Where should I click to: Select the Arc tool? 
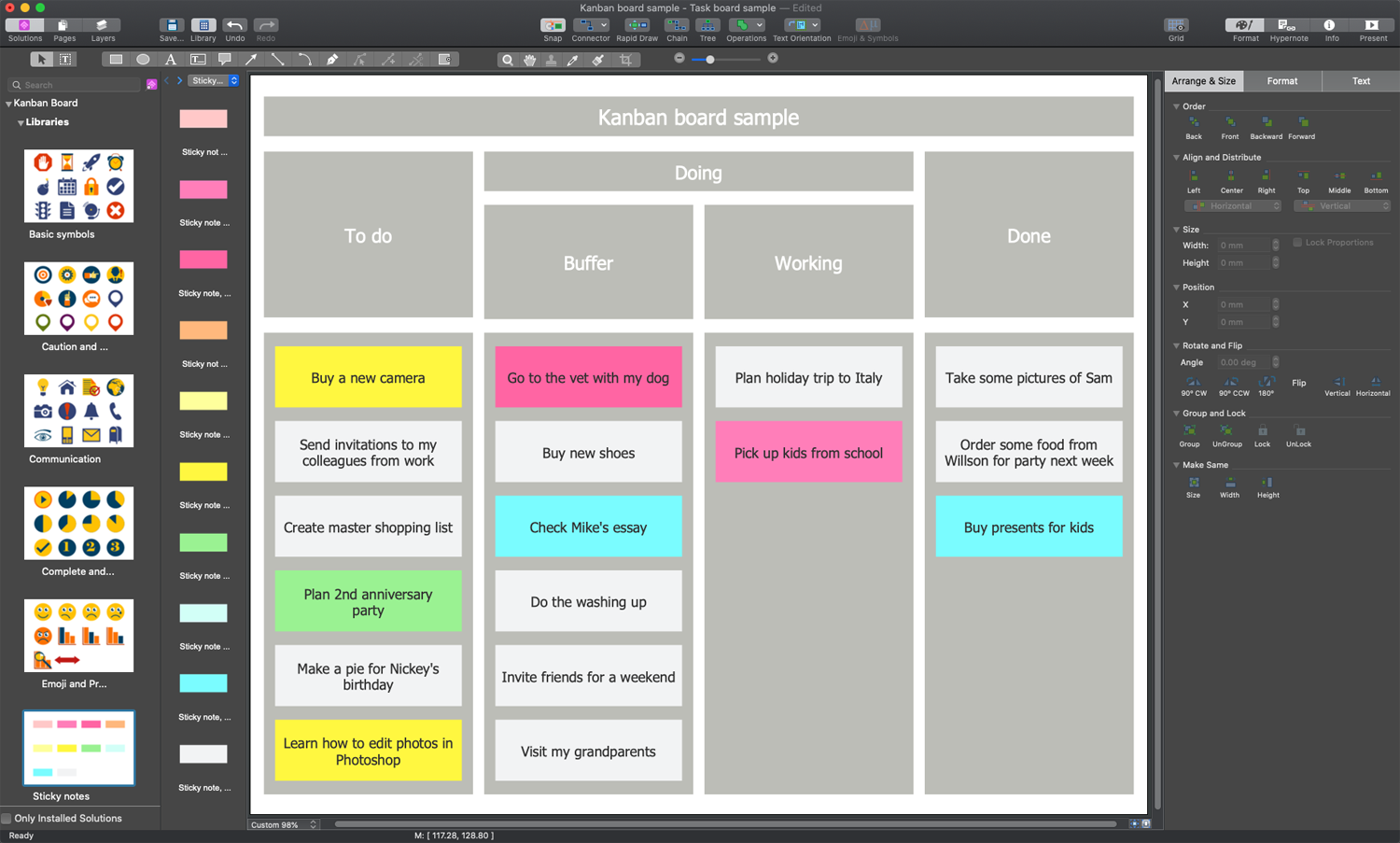[x=305, y=59]
